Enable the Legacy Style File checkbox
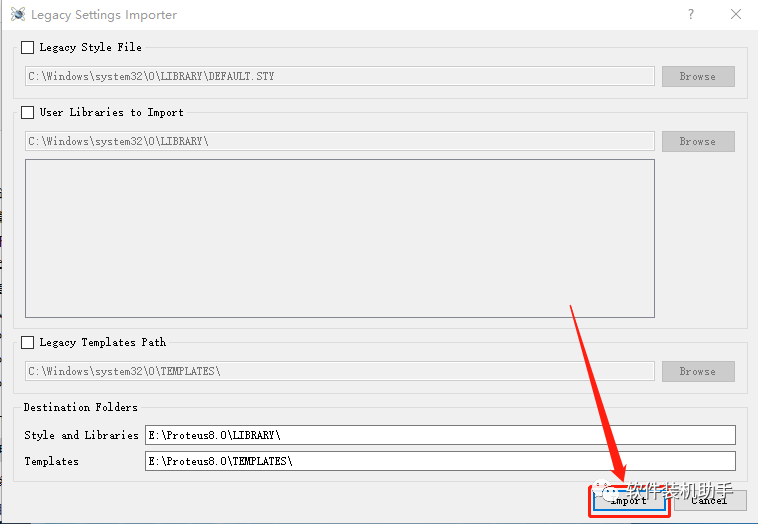This screenshot has height=524, width=758. point(28,47)
